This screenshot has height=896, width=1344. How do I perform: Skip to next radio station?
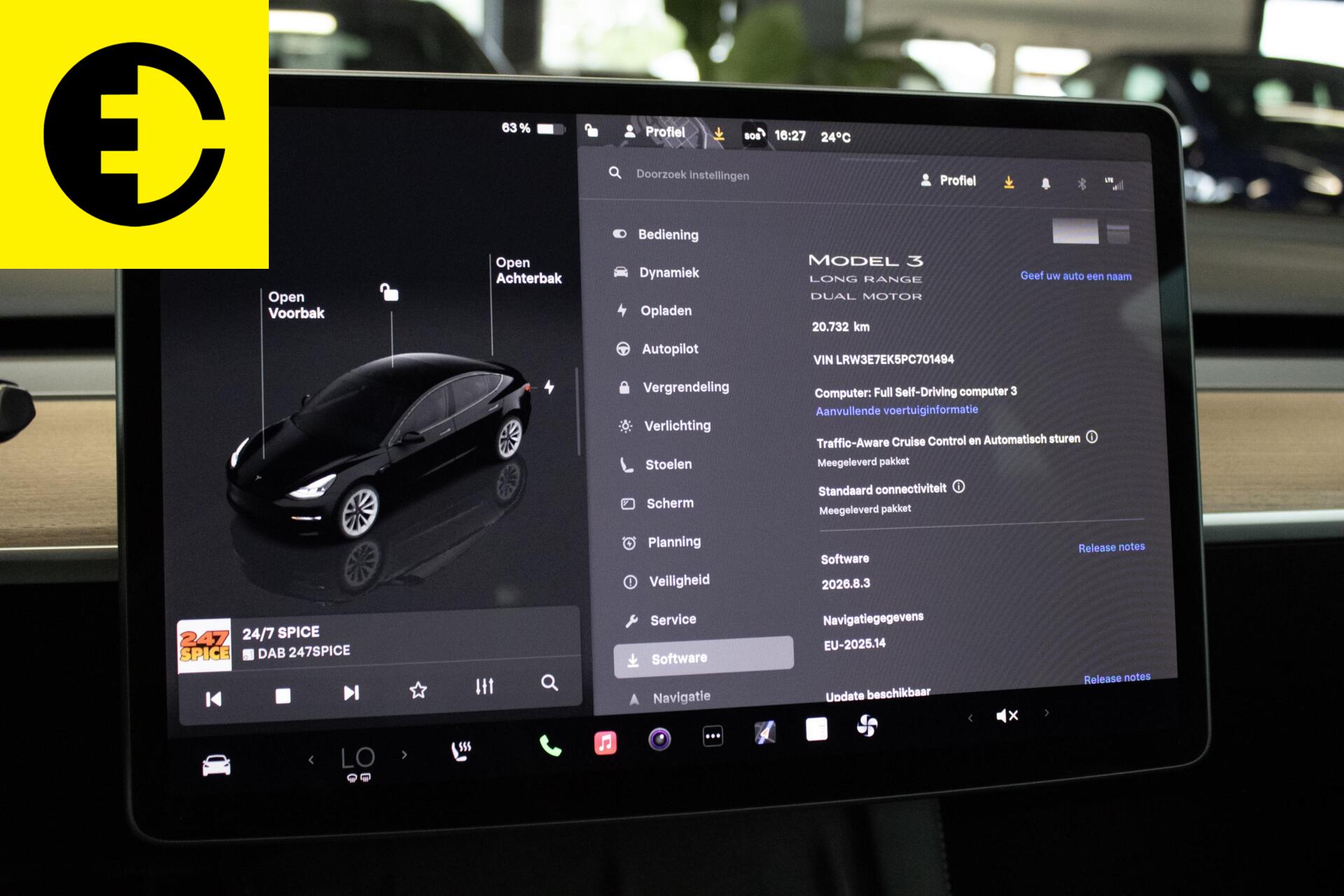tap(351, 693)
